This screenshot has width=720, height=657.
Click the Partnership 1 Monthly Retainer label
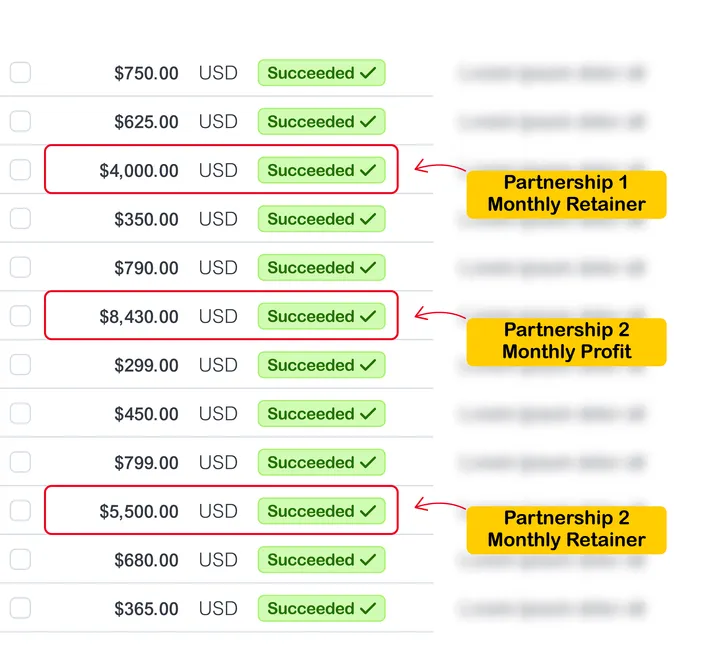(x=566, y=194)
